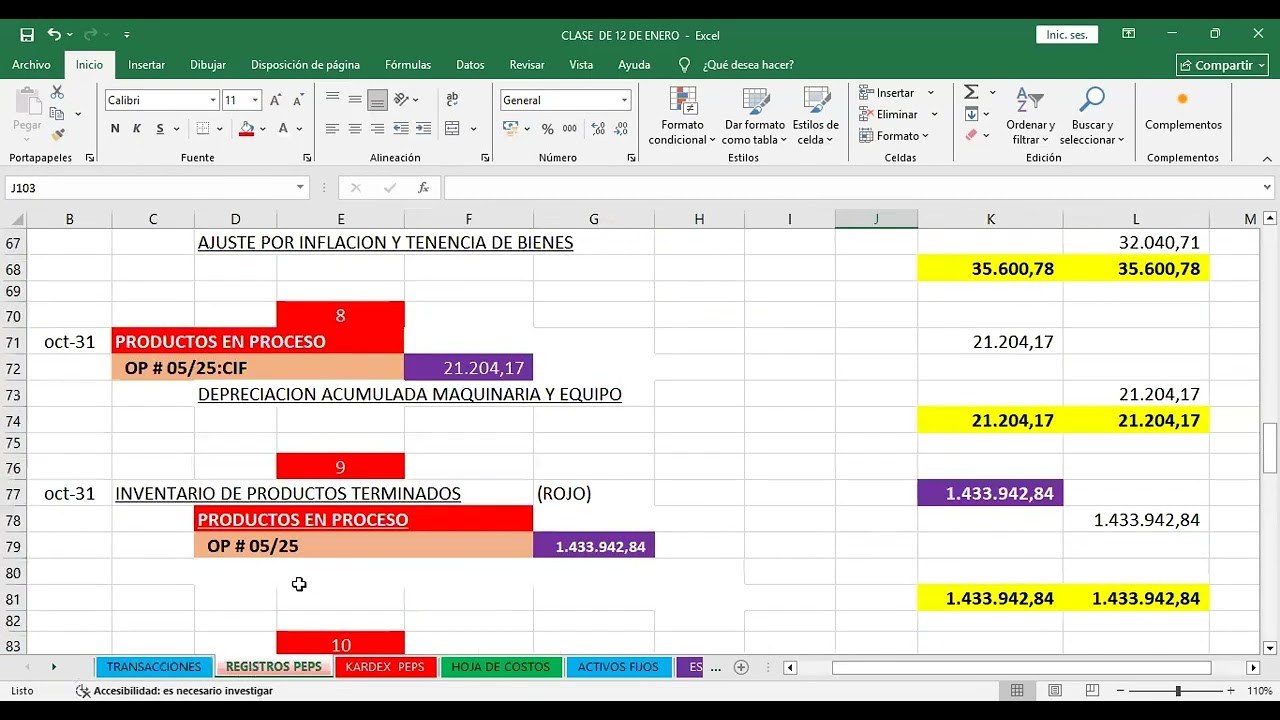The height and width of the screenshot is (720, 1280).
Task: Apply the red font color A
Action: click(284, 128)
